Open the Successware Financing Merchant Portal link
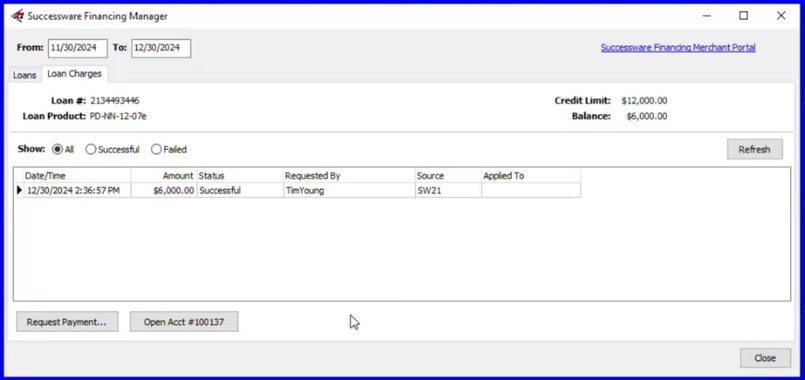This screenshot has width=805, height=380. [678, 47]
